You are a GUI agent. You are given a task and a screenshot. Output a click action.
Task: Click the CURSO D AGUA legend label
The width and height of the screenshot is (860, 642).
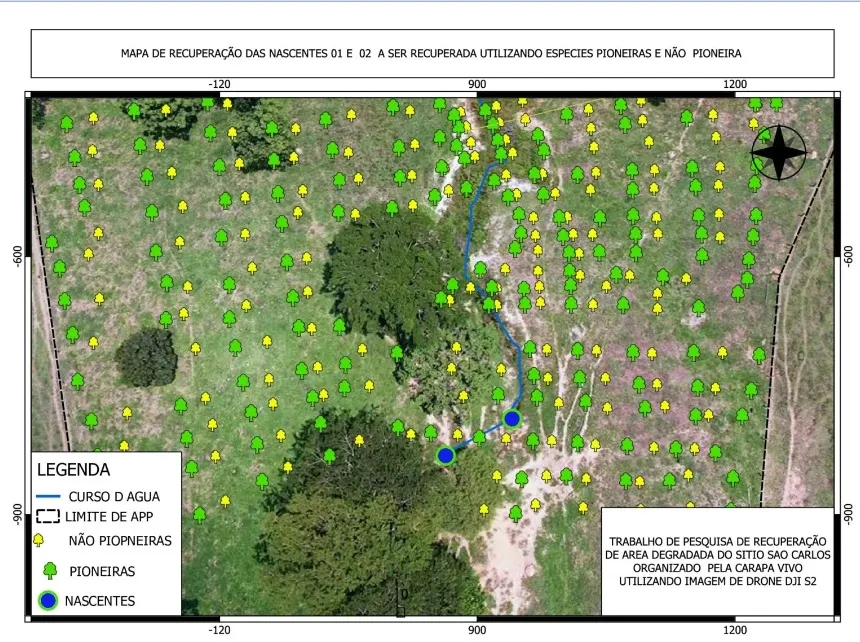(114, 496)
